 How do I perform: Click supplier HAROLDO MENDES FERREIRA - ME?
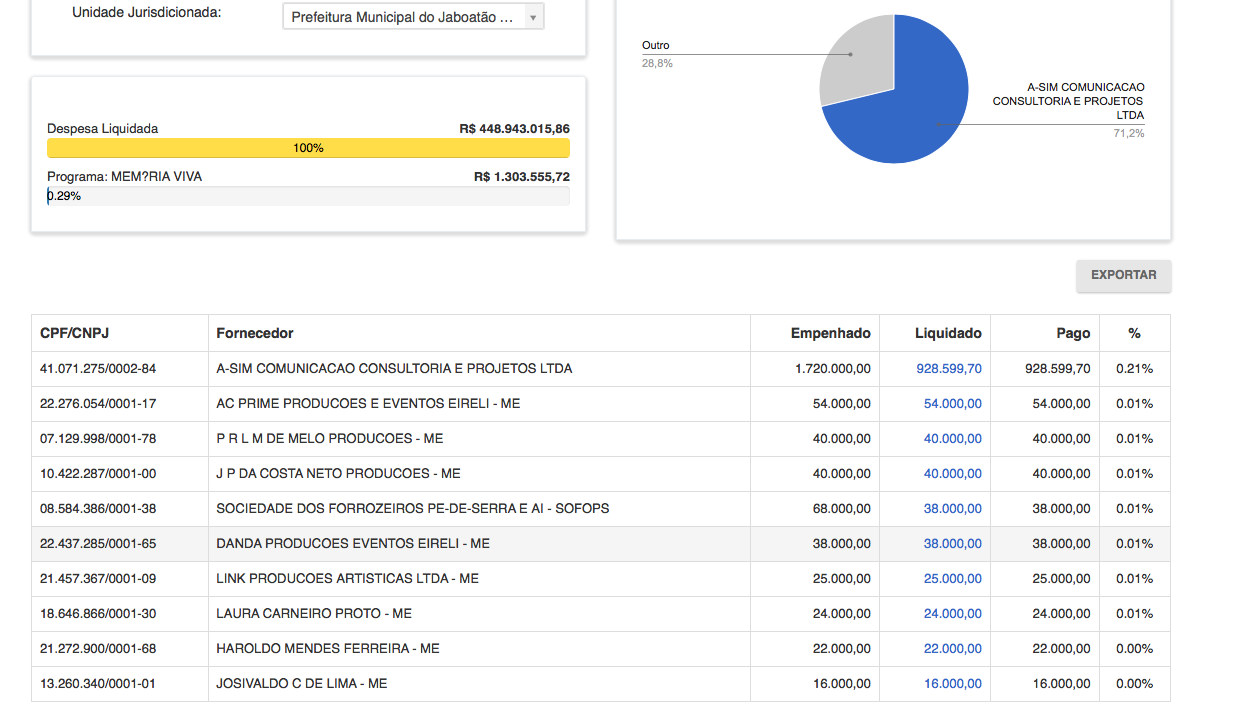pos(328,649)
